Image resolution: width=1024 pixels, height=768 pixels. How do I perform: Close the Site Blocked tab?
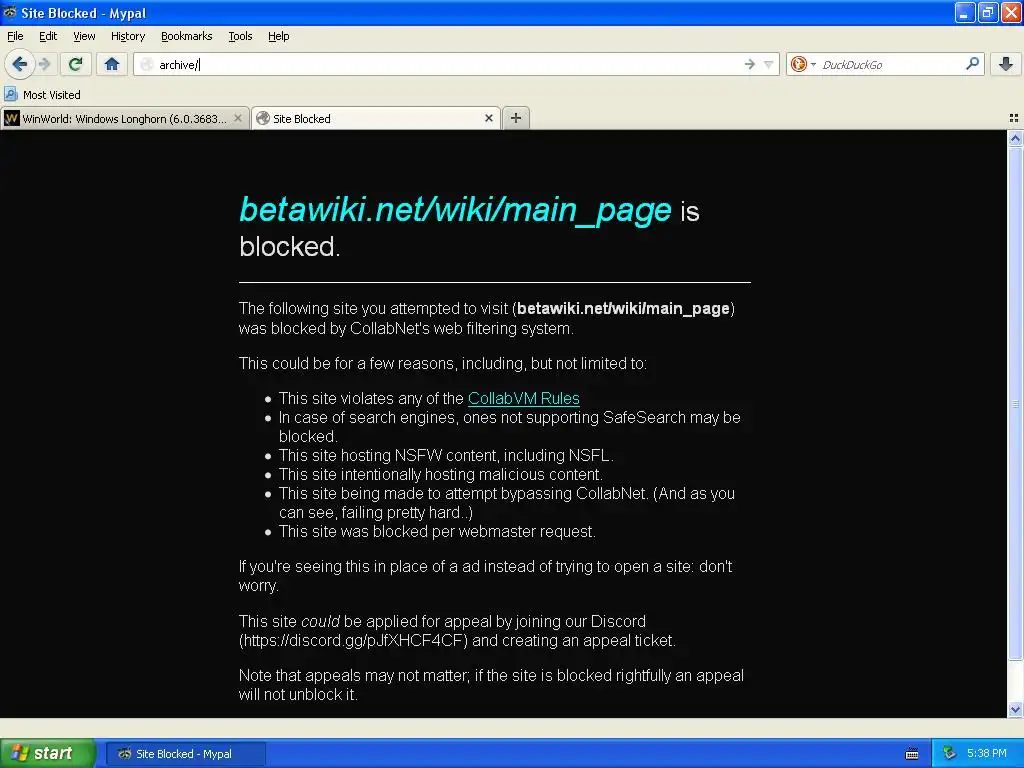(488, 118)
